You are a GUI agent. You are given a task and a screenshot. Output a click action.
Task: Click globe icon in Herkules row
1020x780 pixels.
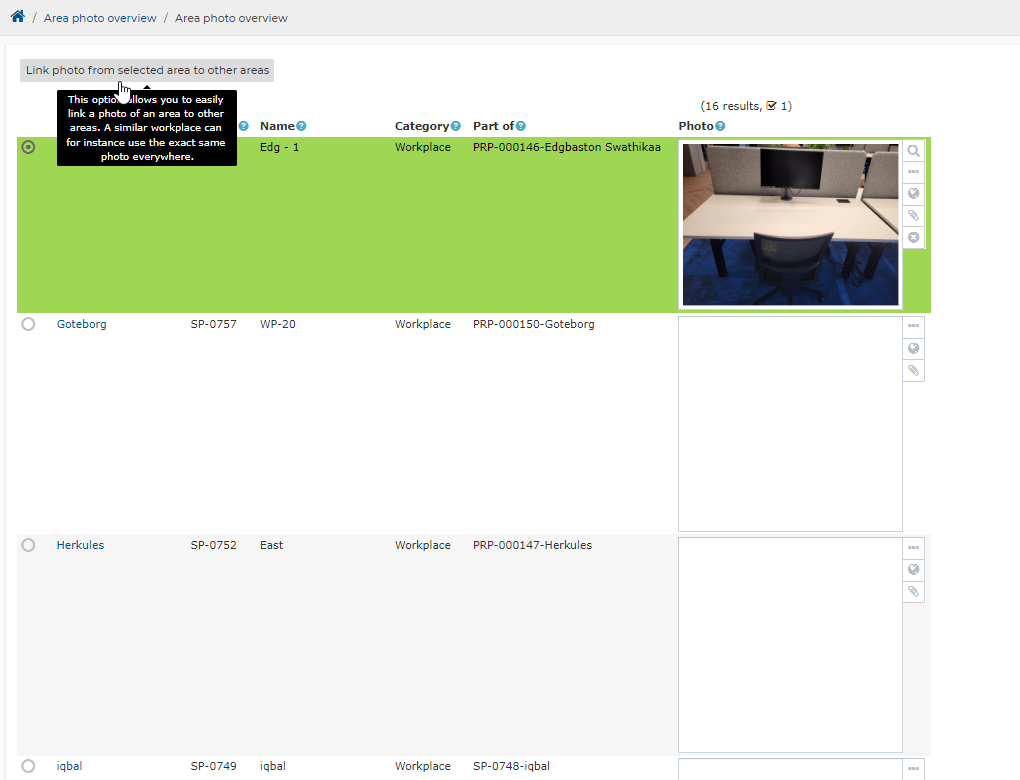tap(913, 570)
